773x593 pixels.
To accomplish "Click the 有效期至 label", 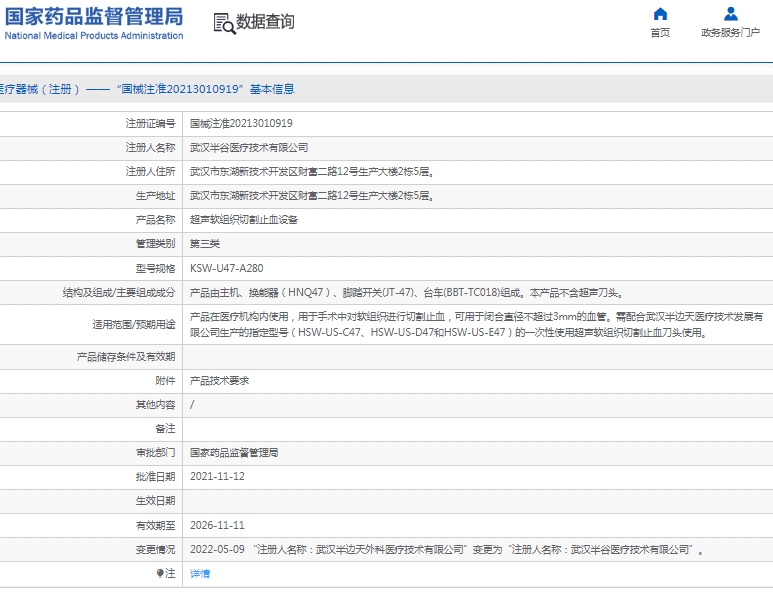I will 155,525.
